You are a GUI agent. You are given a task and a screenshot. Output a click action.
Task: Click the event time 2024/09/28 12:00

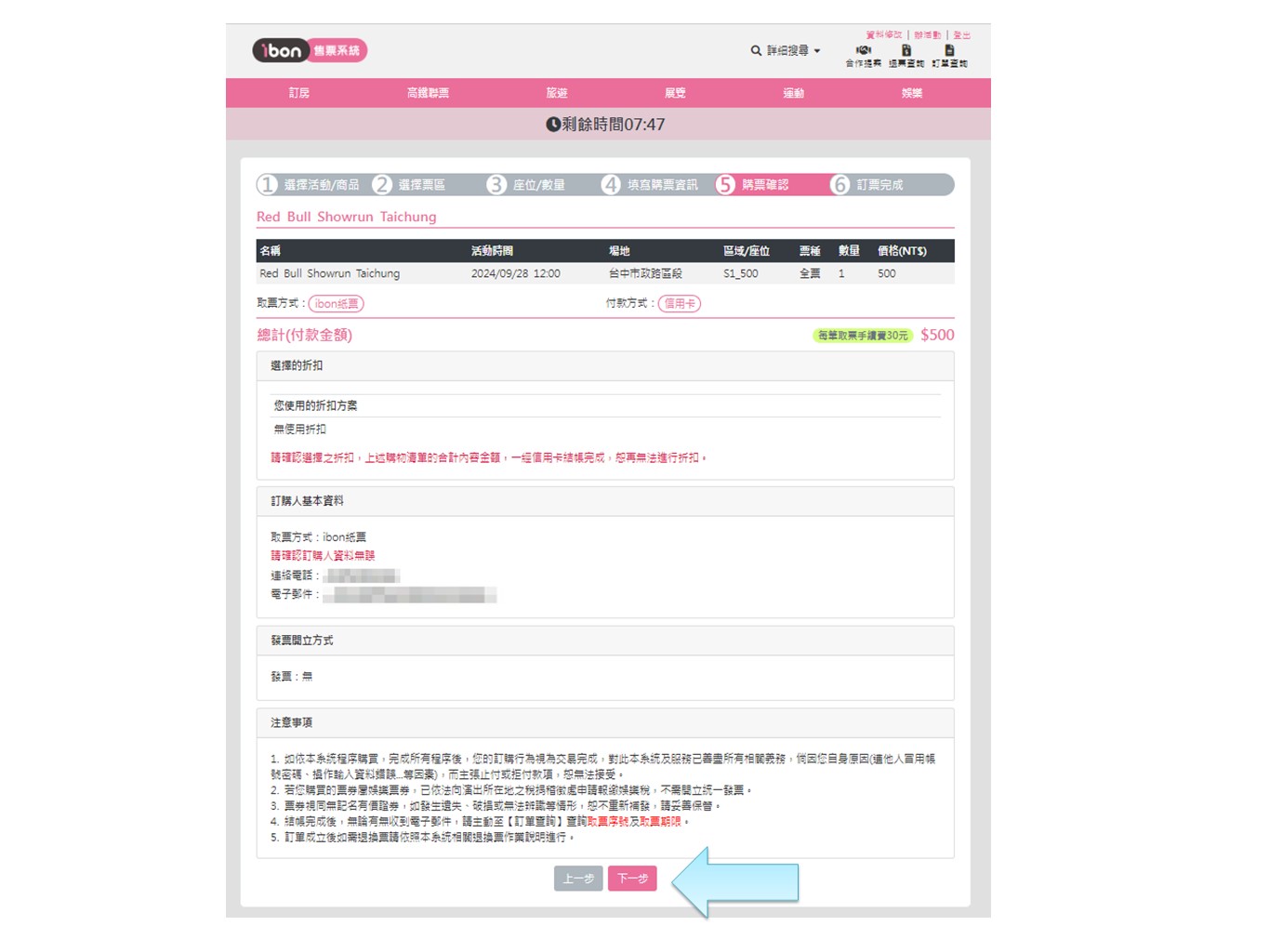pos(516,273)
